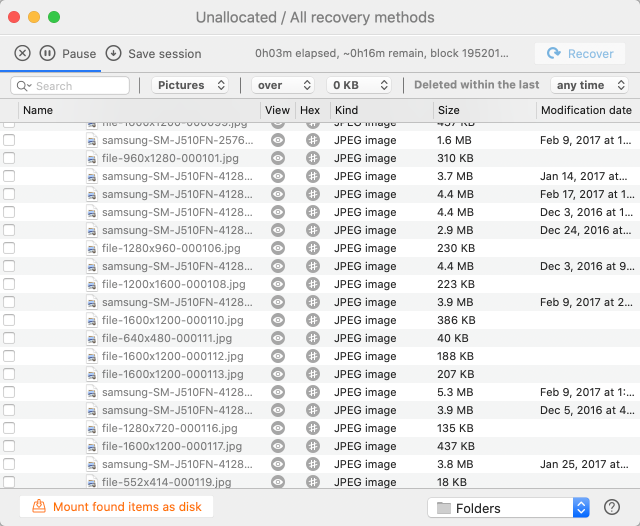The height and width of the screenshot is (526, 640).
Task: Open hex view for file-640x480-000111.jpg
Action: [313, 338]
